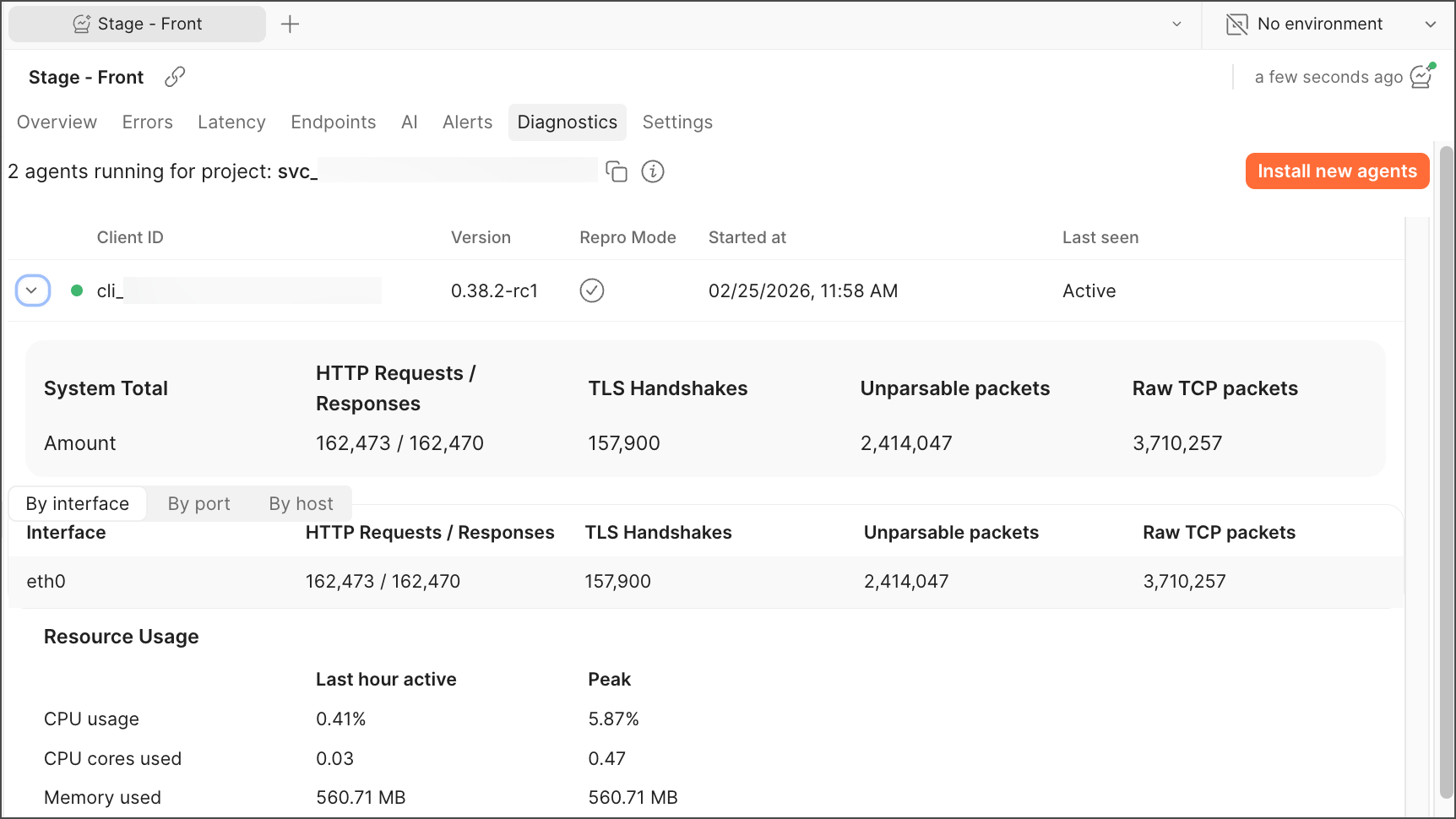Screen dimensions: 1456x819
Task: Open the Alerts tab
Action: coord(467,122)
